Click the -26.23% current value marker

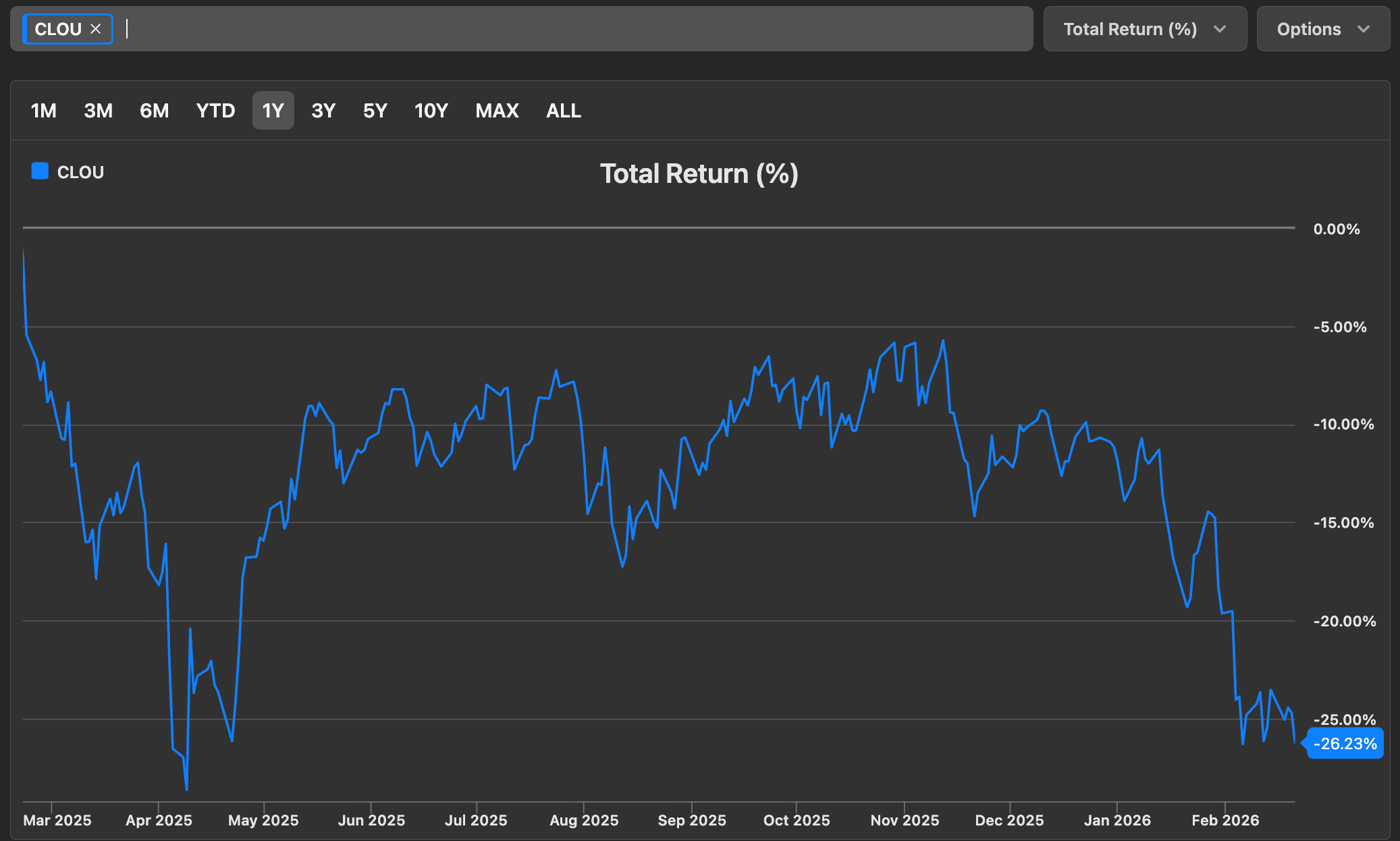1345,743
